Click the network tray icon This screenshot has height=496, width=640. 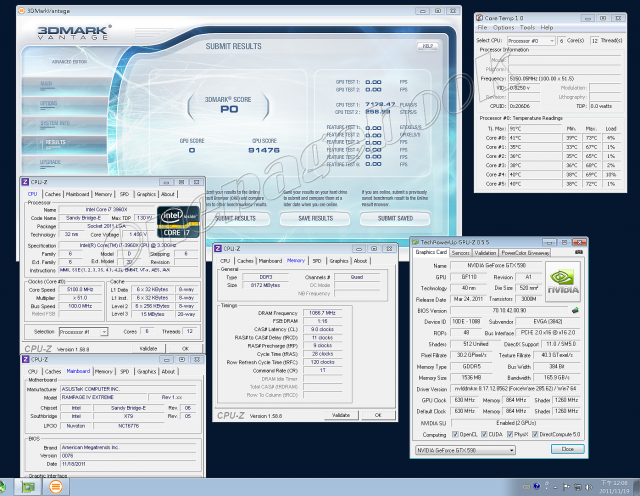tap(578, 487)
